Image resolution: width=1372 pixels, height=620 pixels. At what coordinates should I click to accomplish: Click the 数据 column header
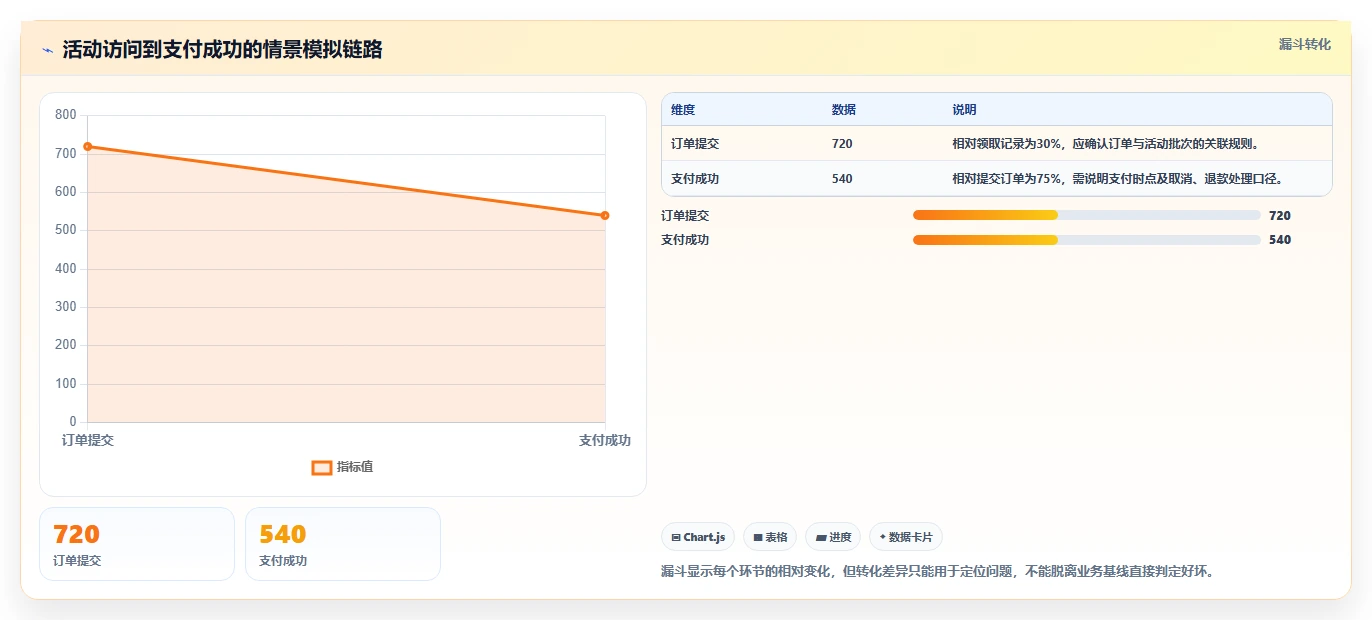pos(844,110)
